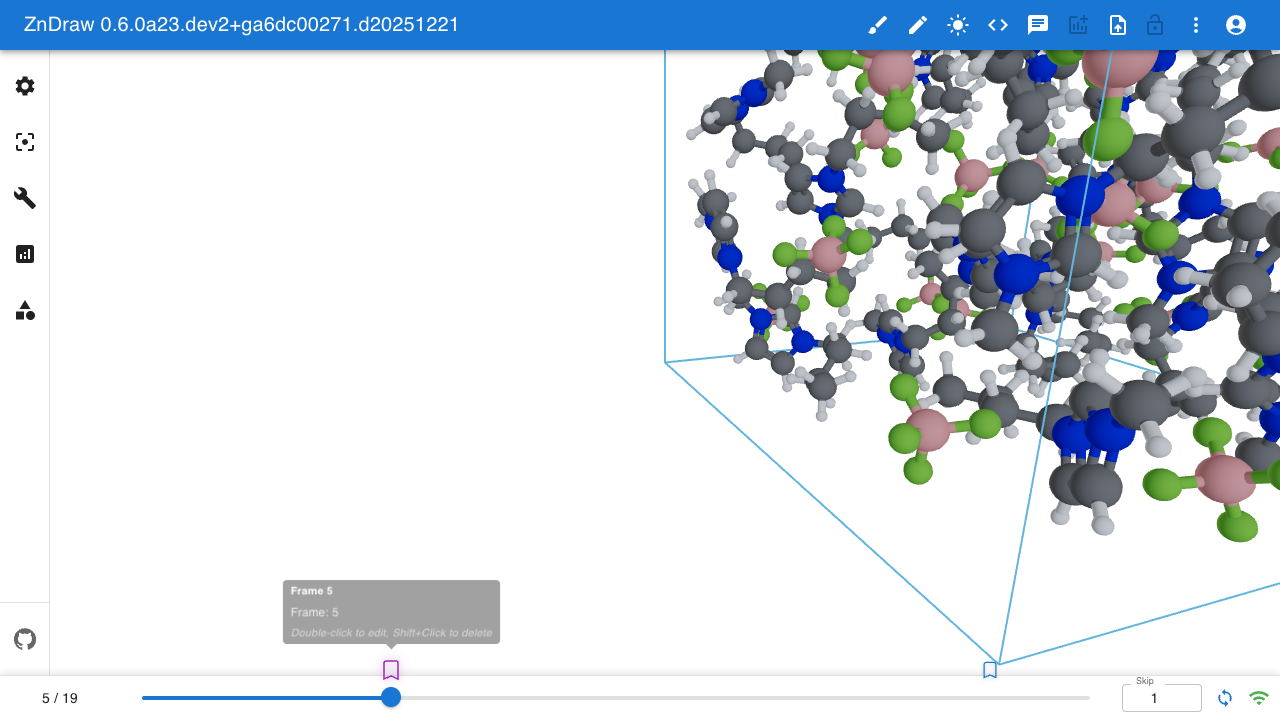This screenshot has height=720, width=1280.
Task: Select the paintbrush drawing mode icon
Action: coord(878,25)
